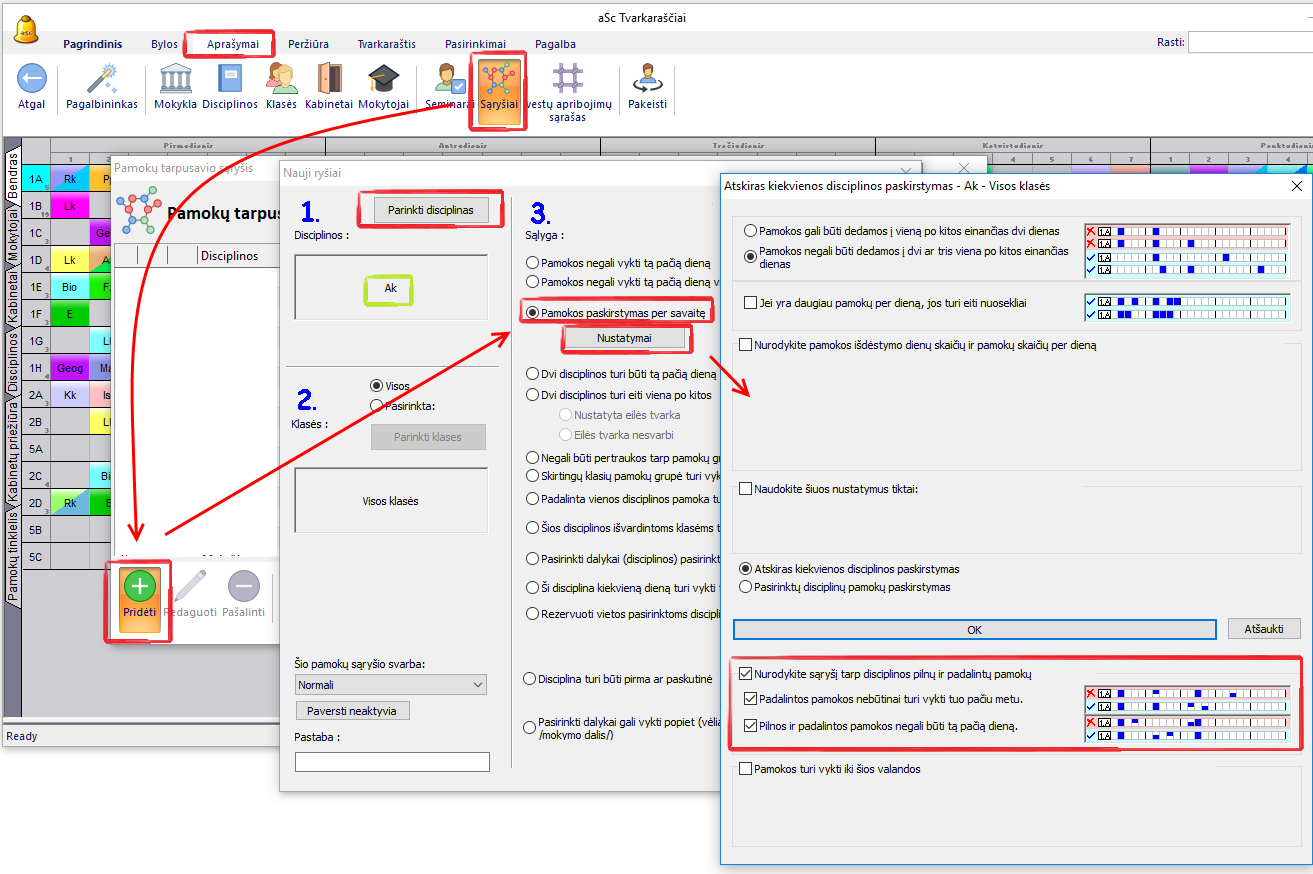Screen dimensions: 1313x874
Task: Open the Pagalbininkas wizard wand icon
Action: [101, 79]
